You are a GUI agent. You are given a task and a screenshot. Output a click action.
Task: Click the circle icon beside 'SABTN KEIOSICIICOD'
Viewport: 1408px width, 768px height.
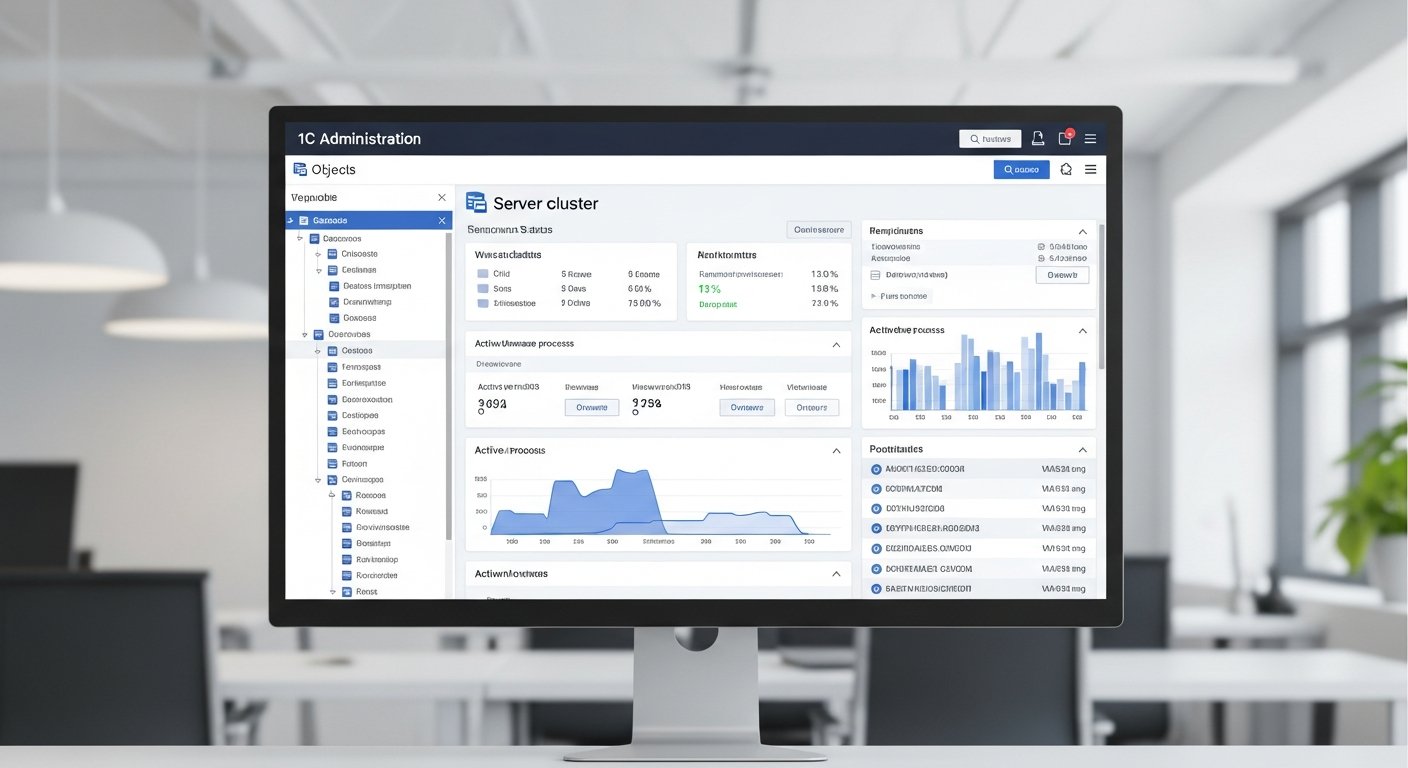tap(877, 589)
